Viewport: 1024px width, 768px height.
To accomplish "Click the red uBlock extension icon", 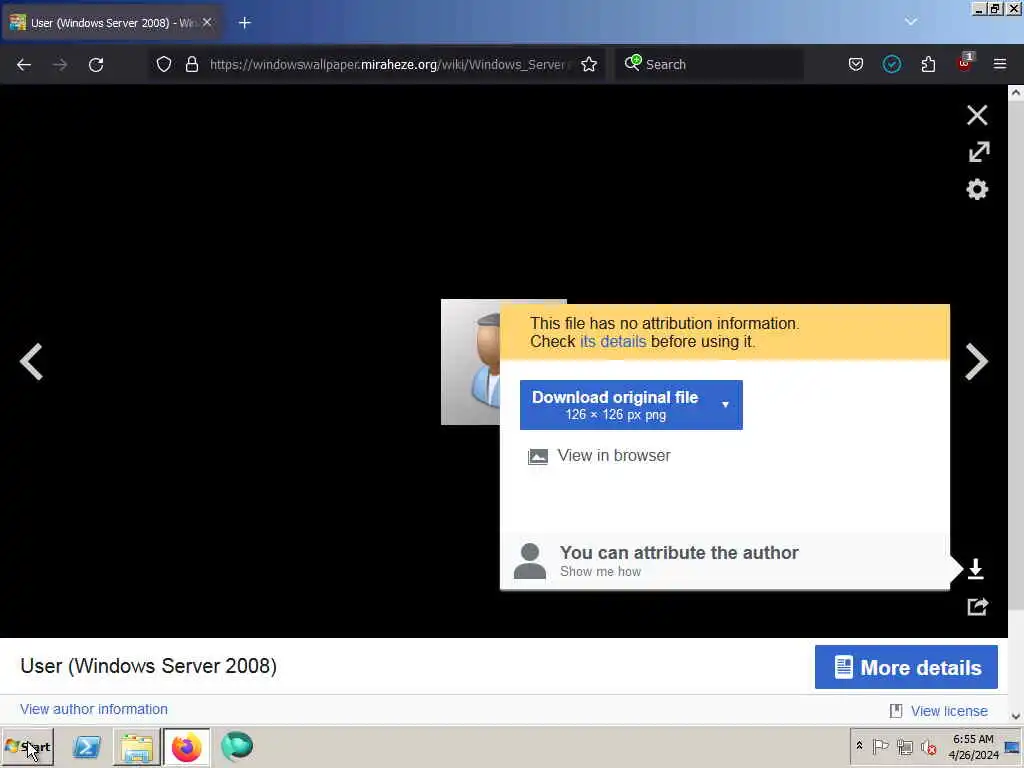I will [x=964, y=63].
